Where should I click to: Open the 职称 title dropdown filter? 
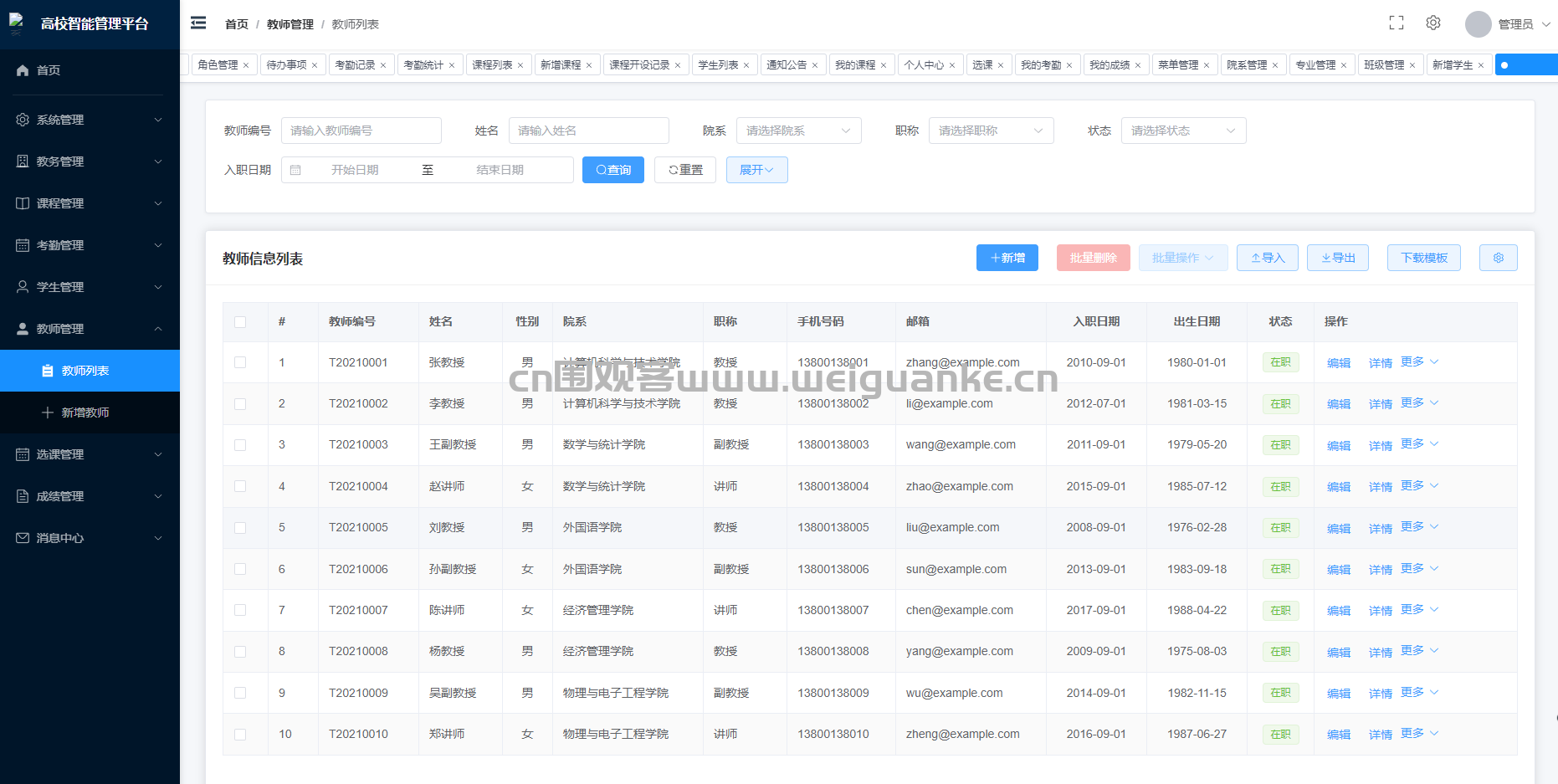991,131
